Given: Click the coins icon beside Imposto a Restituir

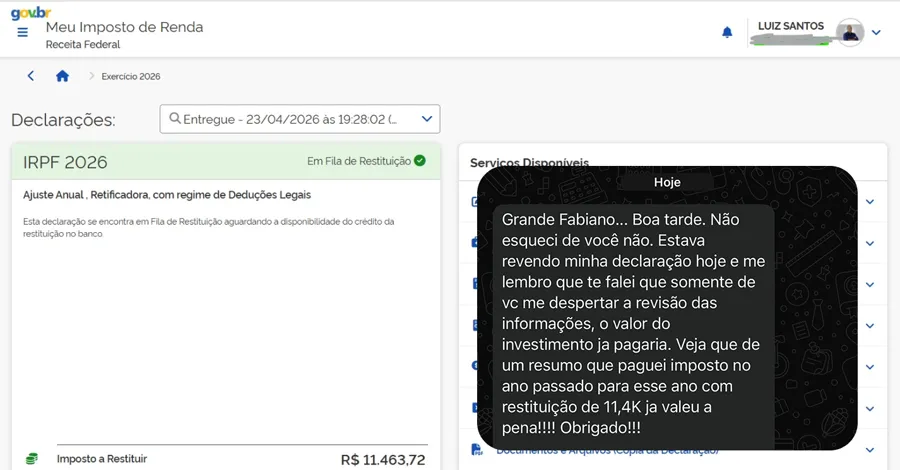Looking at the screenshot, I should (x=32, y=459).
